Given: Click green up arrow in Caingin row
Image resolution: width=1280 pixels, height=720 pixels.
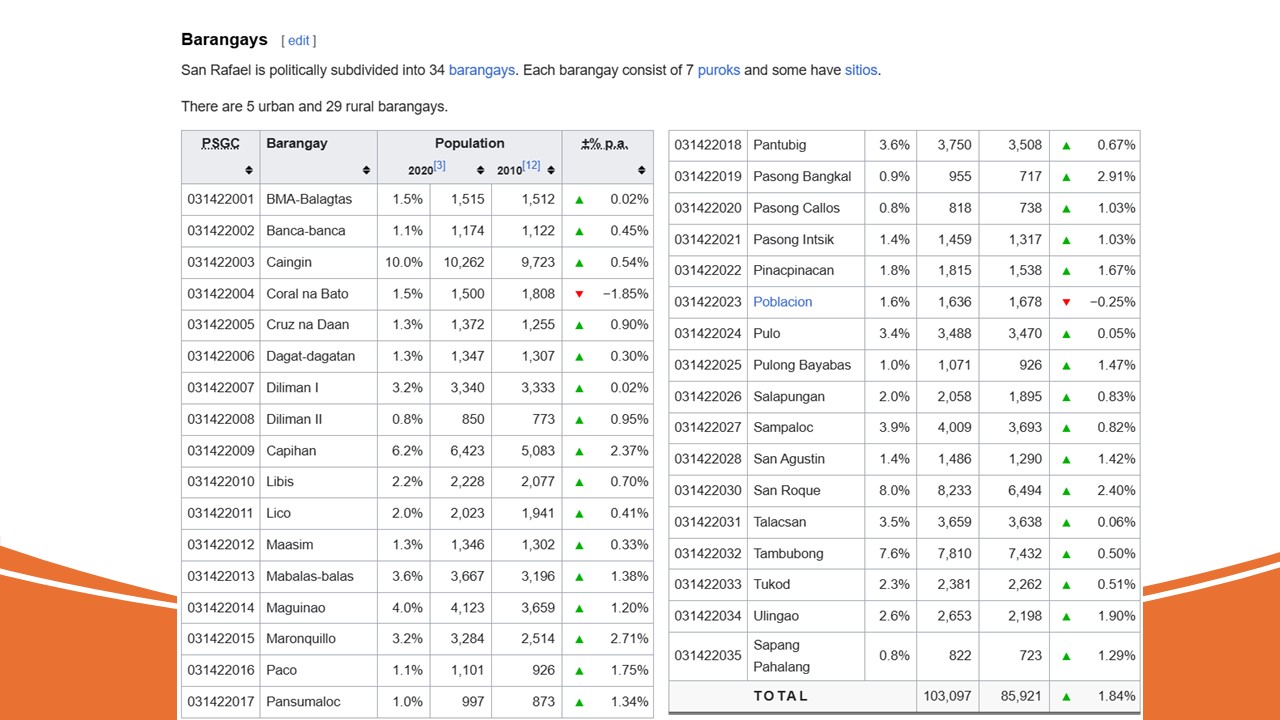Looking at the screenshot, I should click(x=579, y=262).
